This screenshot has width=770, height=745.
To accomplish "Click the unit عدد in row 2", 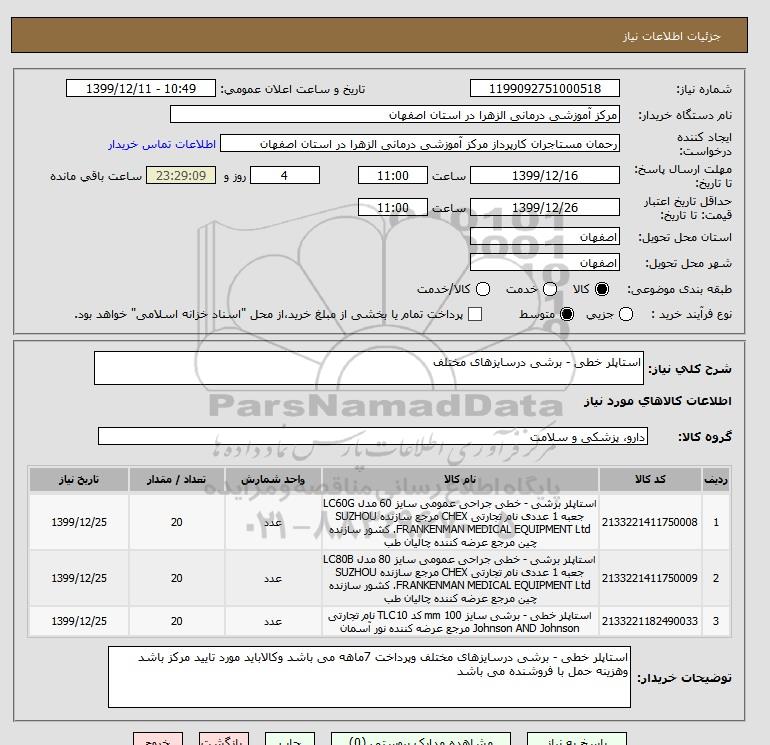I will click(273, 579).
